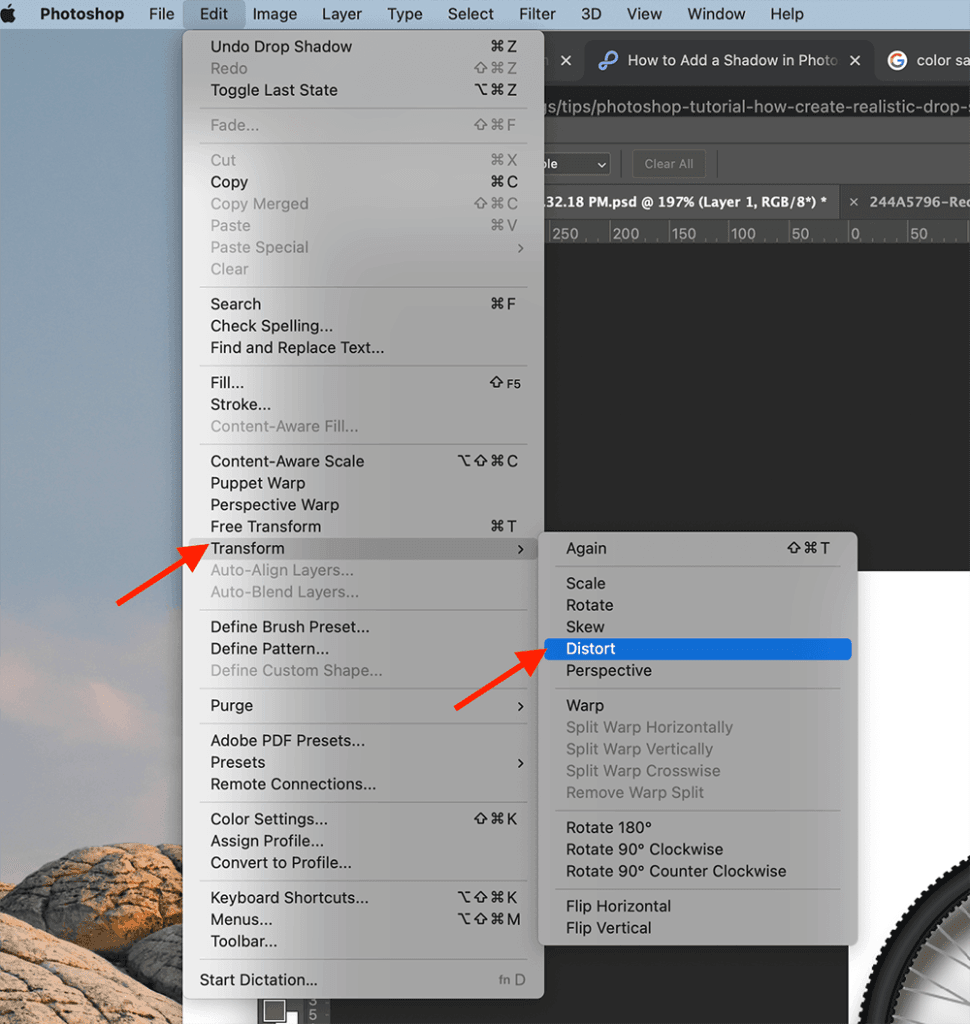Open the Apple menu
This screenshot has width=970, height=1024.
8,14
